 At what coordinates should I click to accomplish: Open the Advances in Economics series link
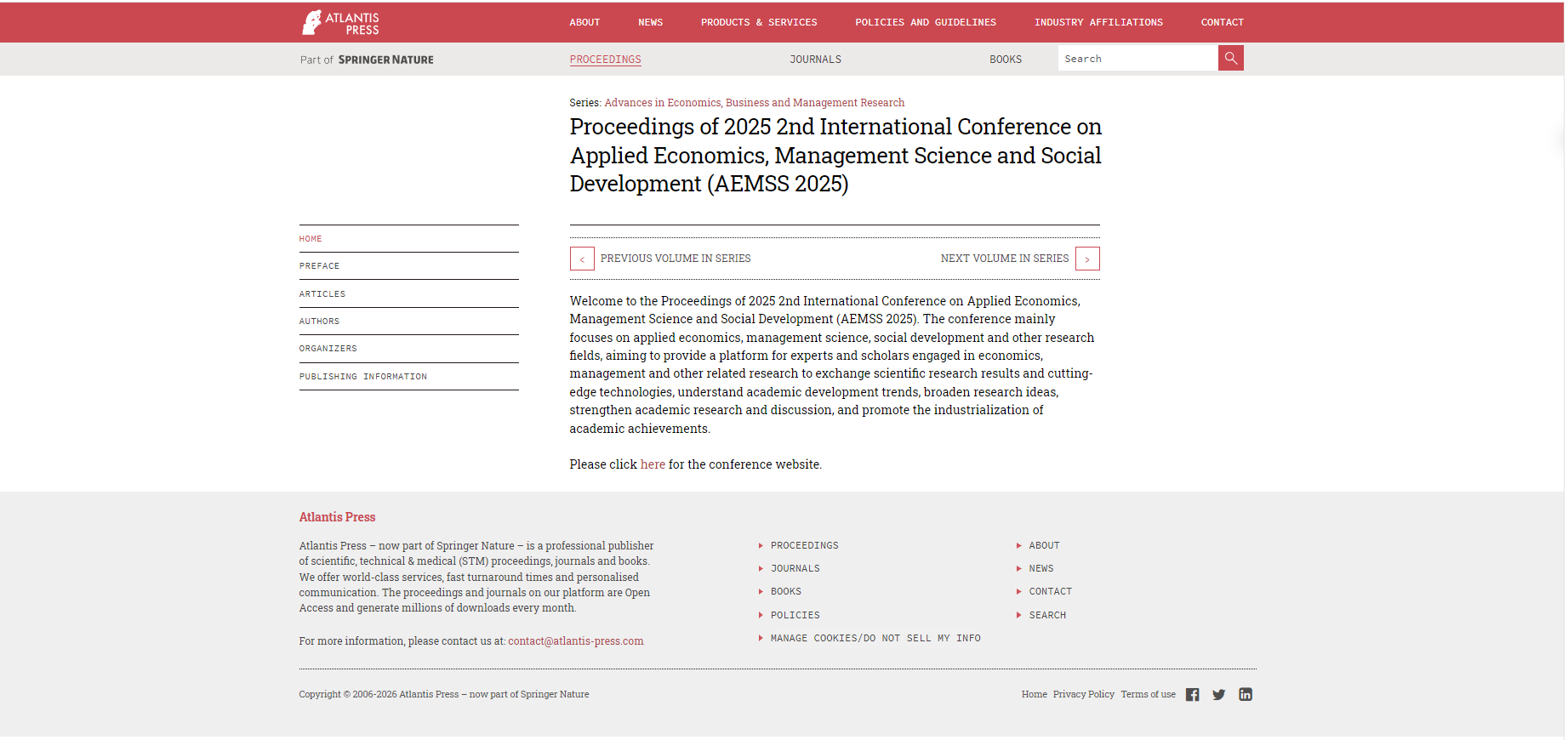[754, 103]
